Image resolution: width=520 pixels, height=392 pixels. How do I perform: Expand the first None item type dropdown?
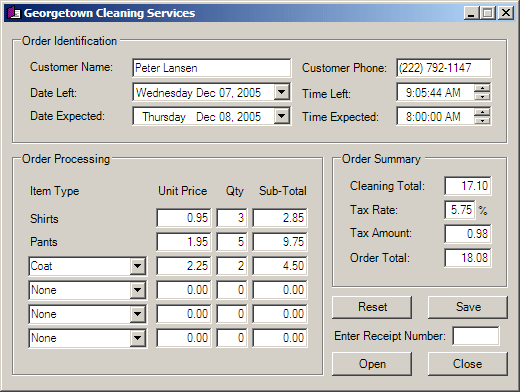pyautogui.click(x=137, y=290)
